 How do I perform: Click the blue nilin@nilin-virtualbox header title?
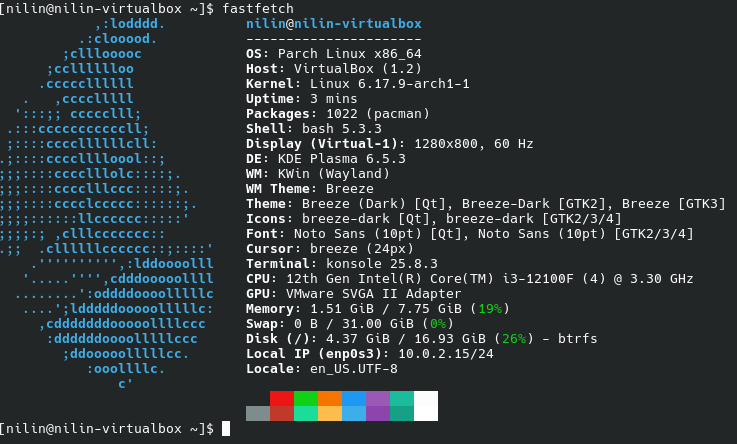(x=334, y=24)
